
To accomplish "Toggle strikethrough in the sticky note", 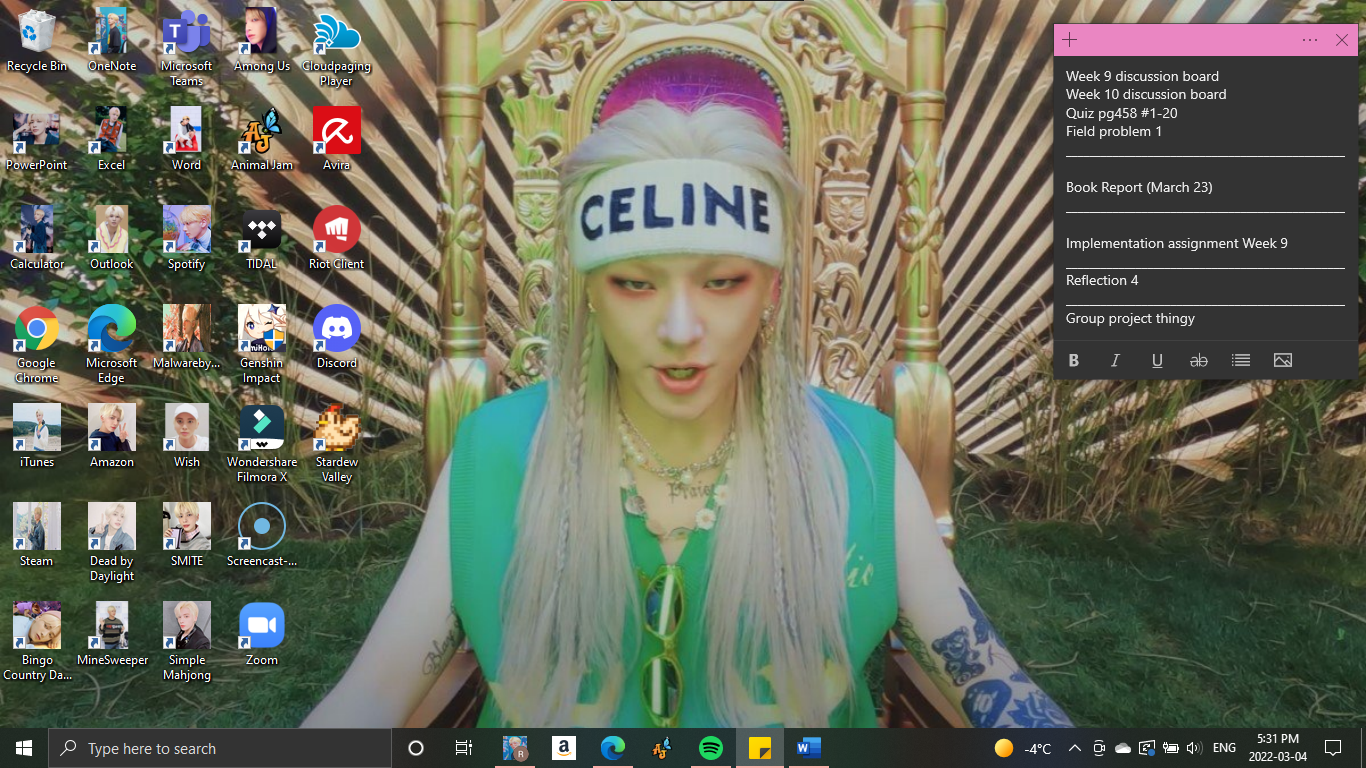I will point(1198,360).
